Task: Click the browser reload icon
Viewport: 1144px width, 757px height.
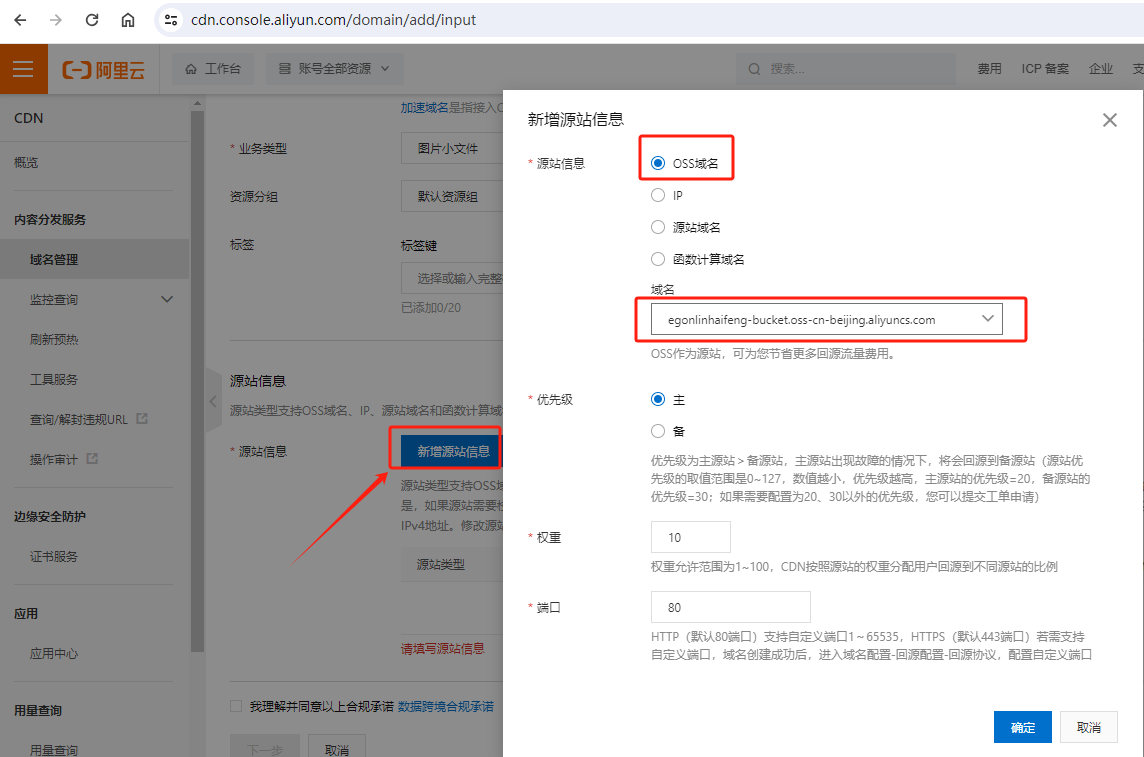Action: pyautogui.click(x=92, y=20)
